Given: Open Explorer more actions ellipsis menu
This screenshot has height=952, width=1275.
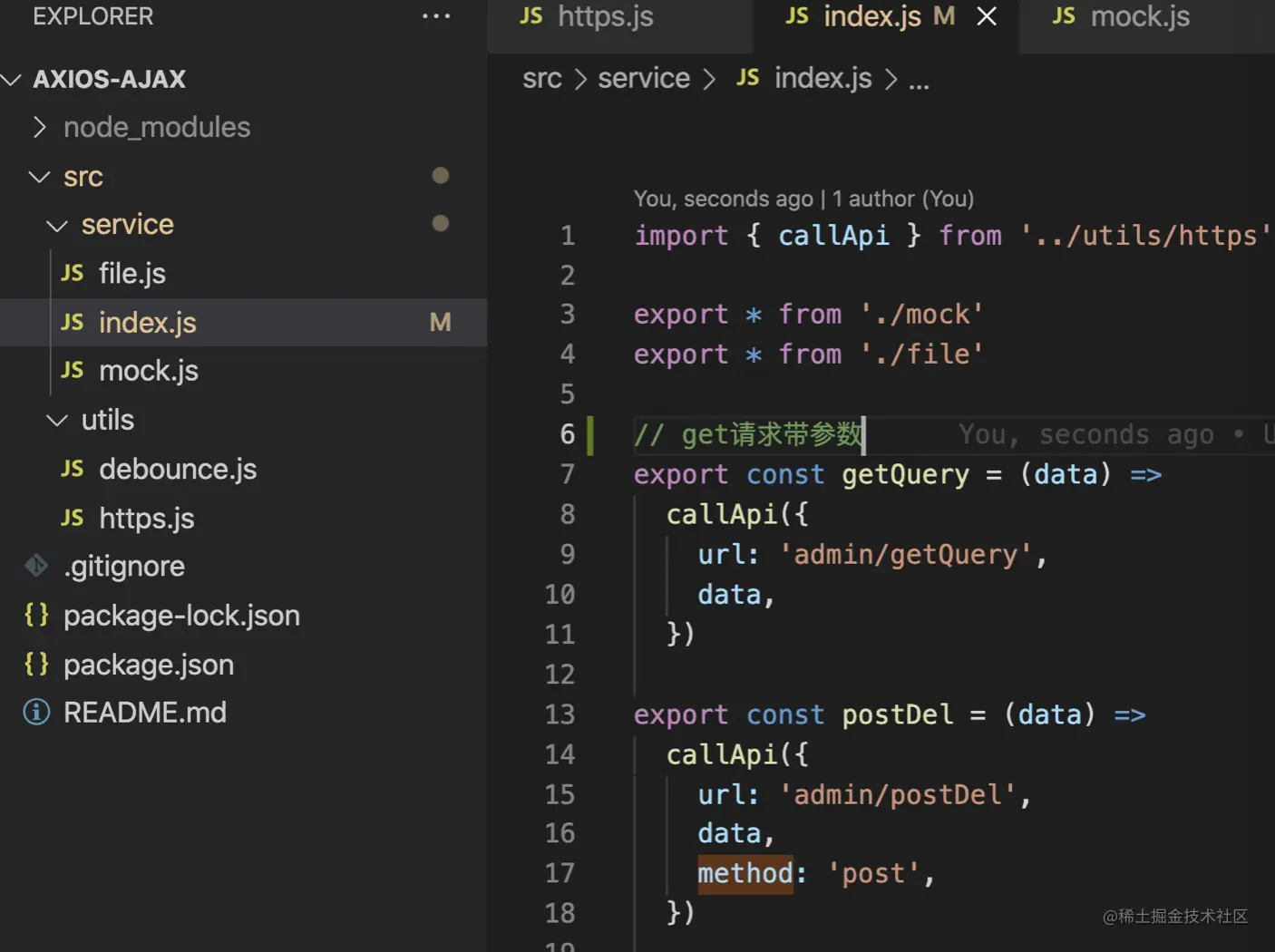Looking at the screenshot, I should point(436,16).
